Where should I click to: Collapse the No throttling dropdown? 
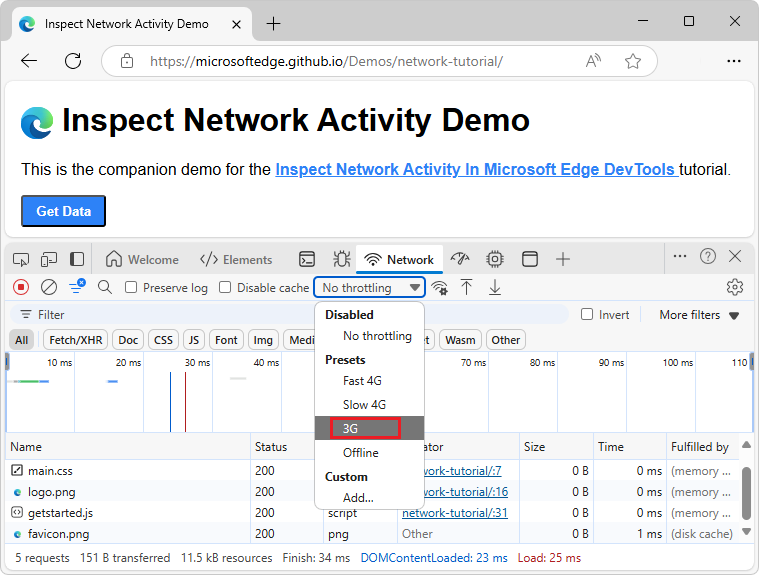[x=370, y=288]
